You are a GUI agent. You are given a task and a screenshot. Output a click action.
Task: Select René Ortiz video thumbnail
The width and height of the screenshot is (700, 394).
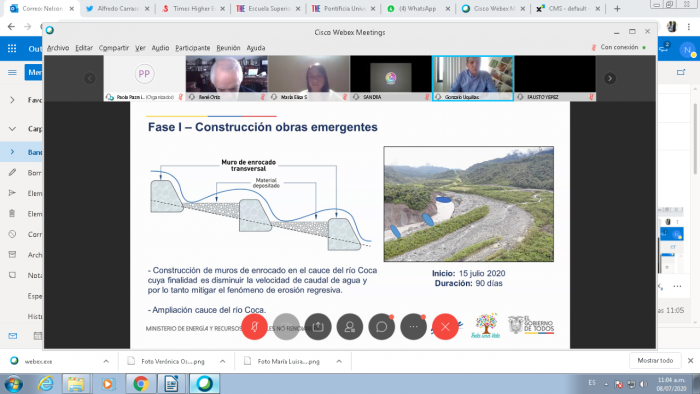click(227, 79)
